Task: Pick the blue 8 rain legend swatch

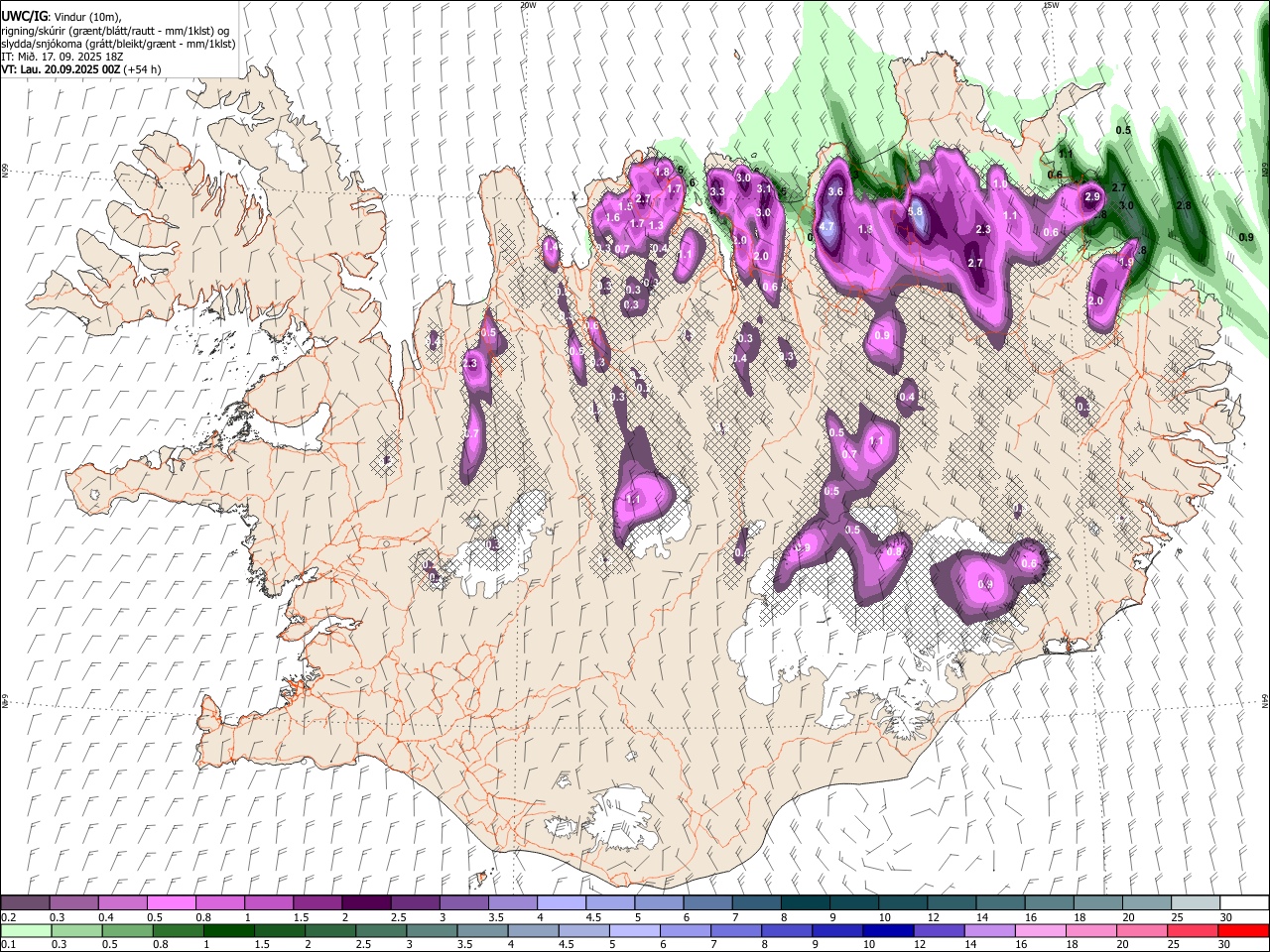Action: (787, 930)
